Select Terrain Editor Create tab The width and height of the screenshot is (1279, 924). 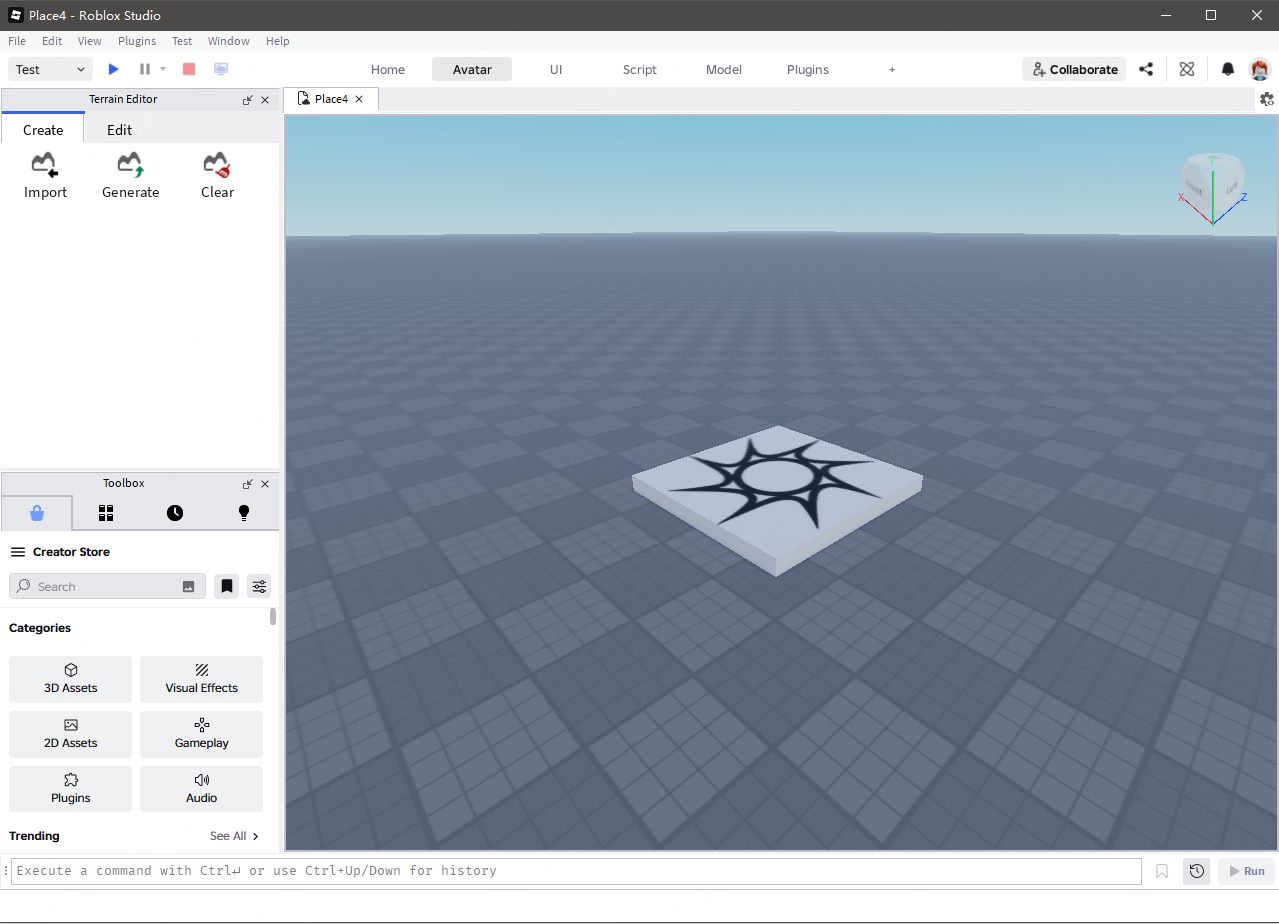click(43, 129)
